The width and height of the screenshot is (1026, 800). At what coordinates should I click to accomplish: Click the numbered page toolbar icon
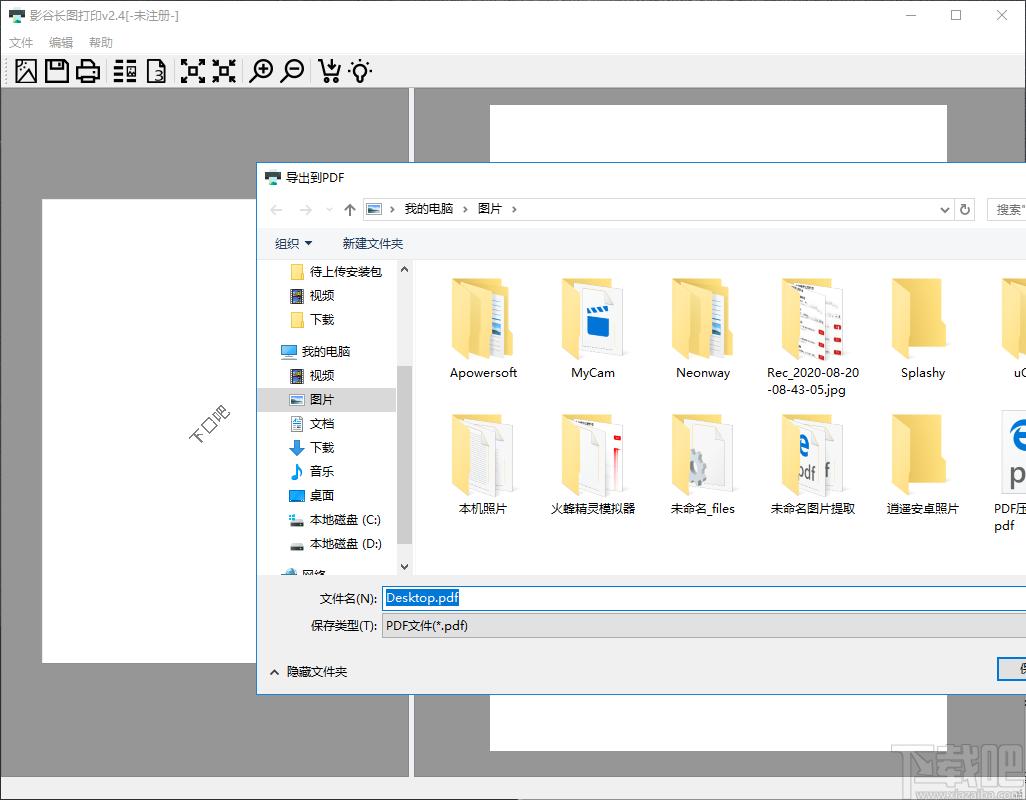point(156,71)
